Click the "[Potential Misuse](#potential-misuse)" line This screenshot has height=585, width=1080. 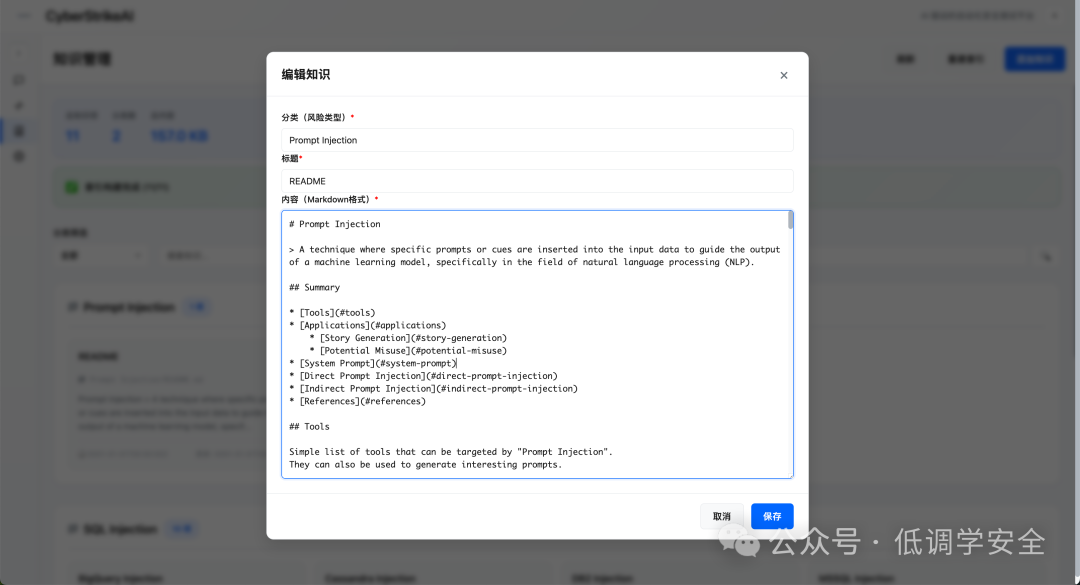click(408, 351)
